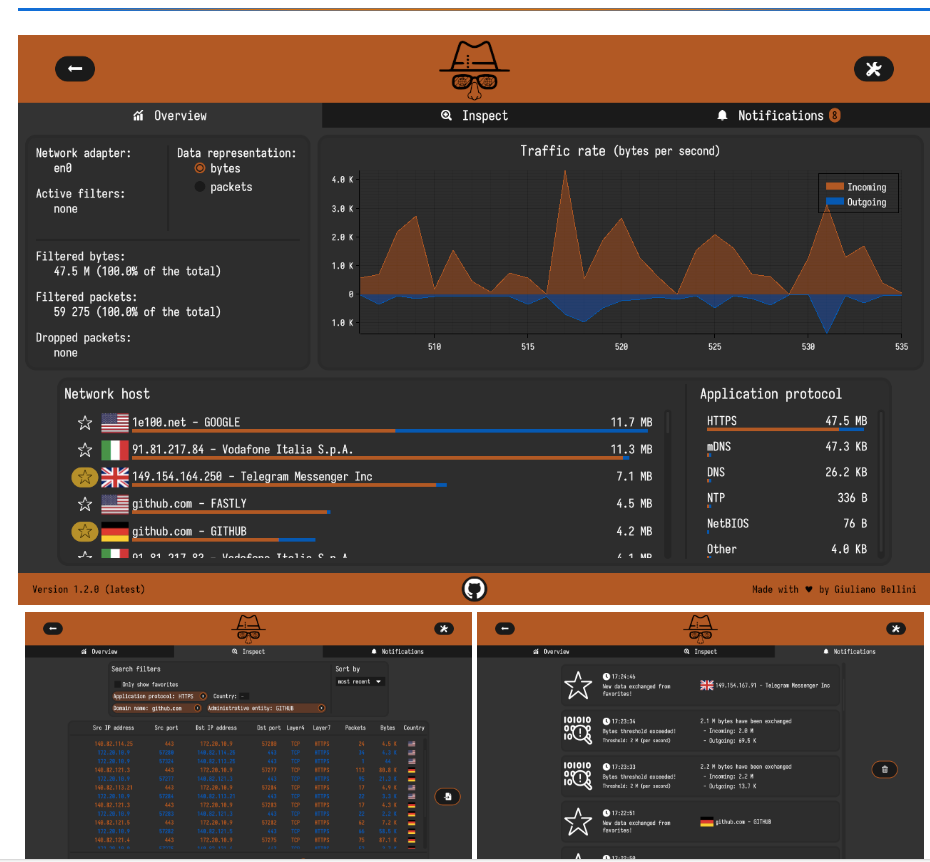Click the Bytes column header
The height and width of the screenshot is (862, 930).
pos(387,727)
